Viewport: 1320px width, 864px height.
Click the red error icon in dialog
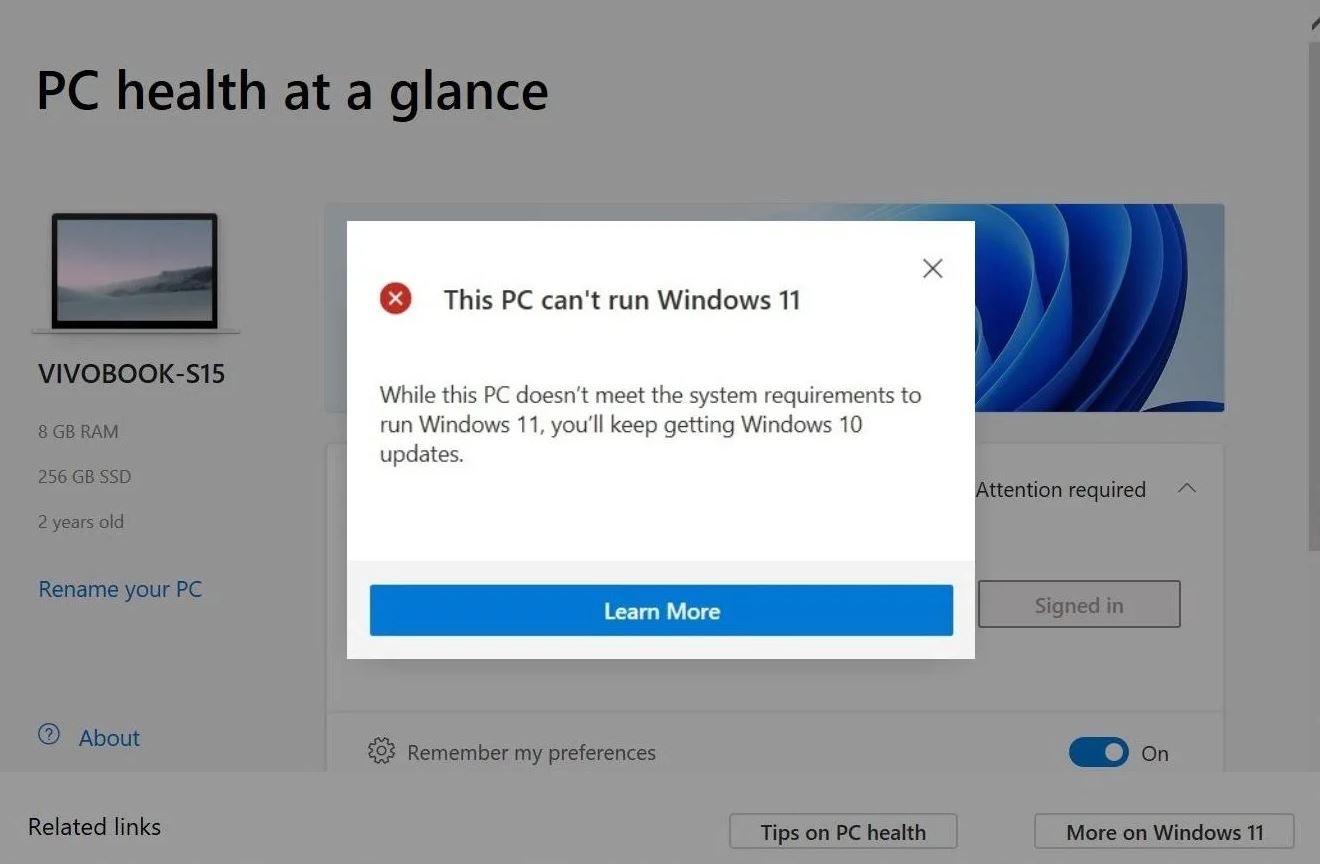396,298
